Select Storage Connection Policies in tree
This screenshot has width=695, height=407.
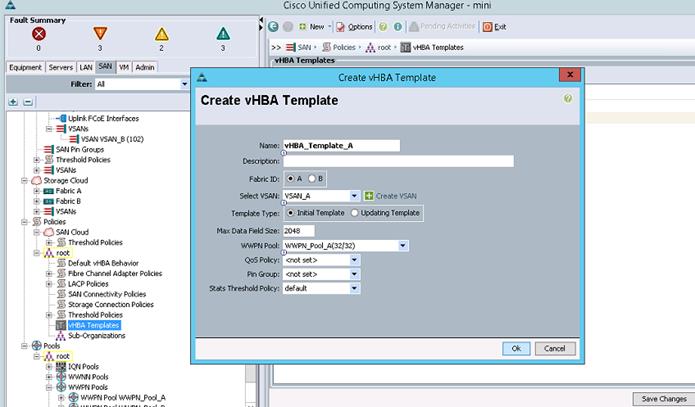tap(110, 305)
